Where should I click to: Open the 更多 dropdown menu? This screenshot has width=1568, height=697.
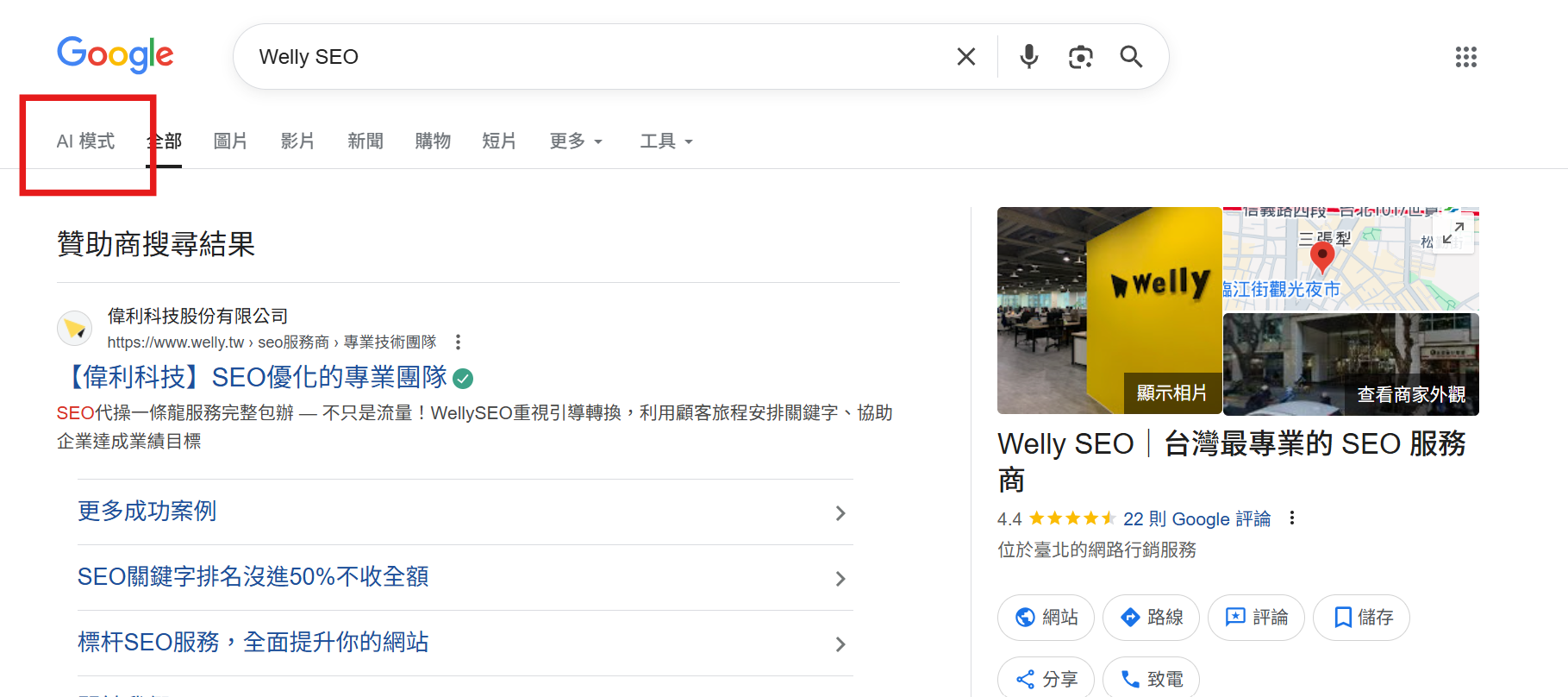click(576, 141)
